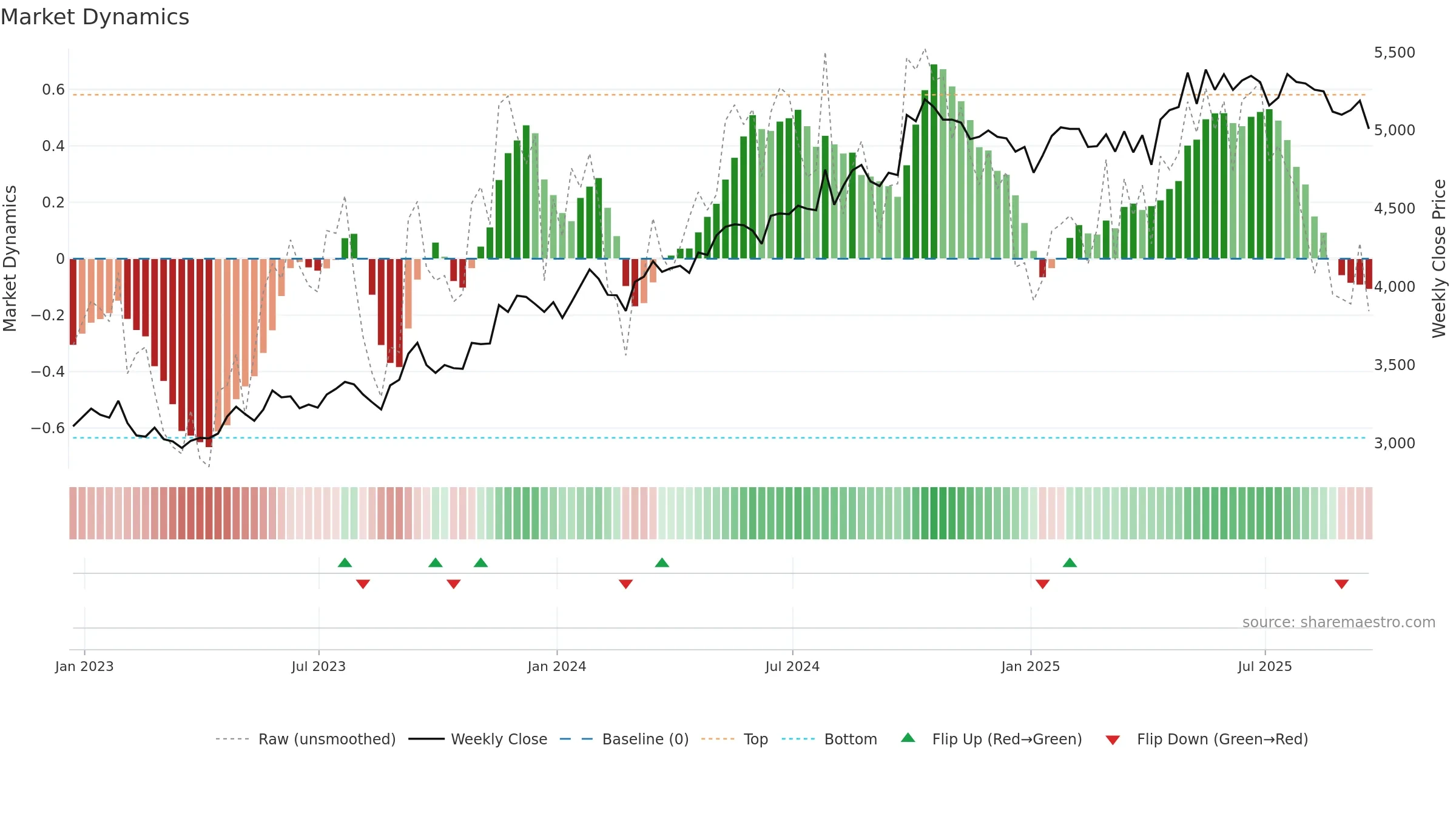The height and width of the screenshot is (819, 1456).
Task: Click the Jul 2023 x-axis label
Action: point(318,666)
